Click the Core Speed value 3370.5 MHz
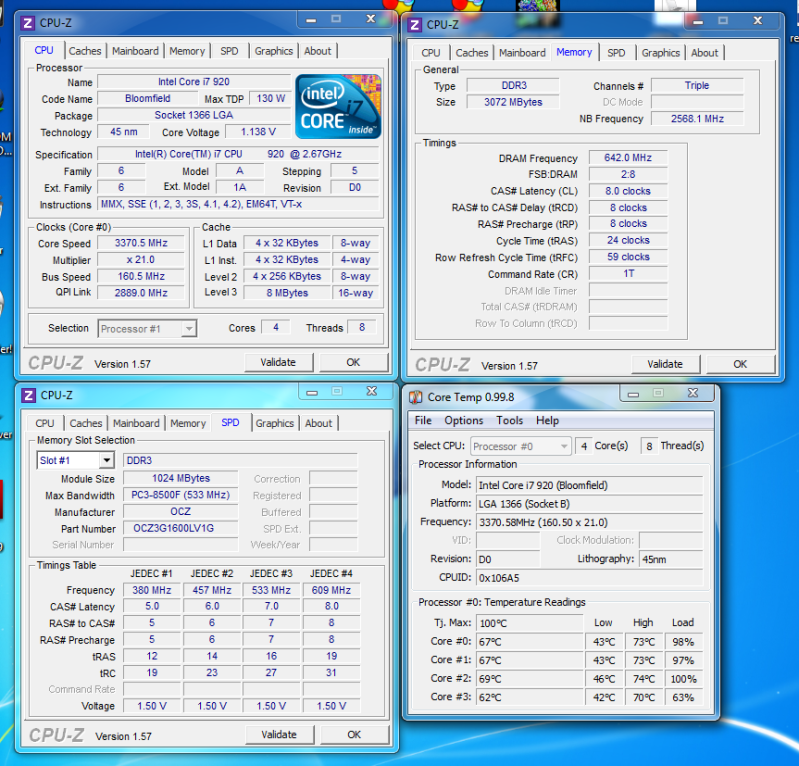 point(141,243)
